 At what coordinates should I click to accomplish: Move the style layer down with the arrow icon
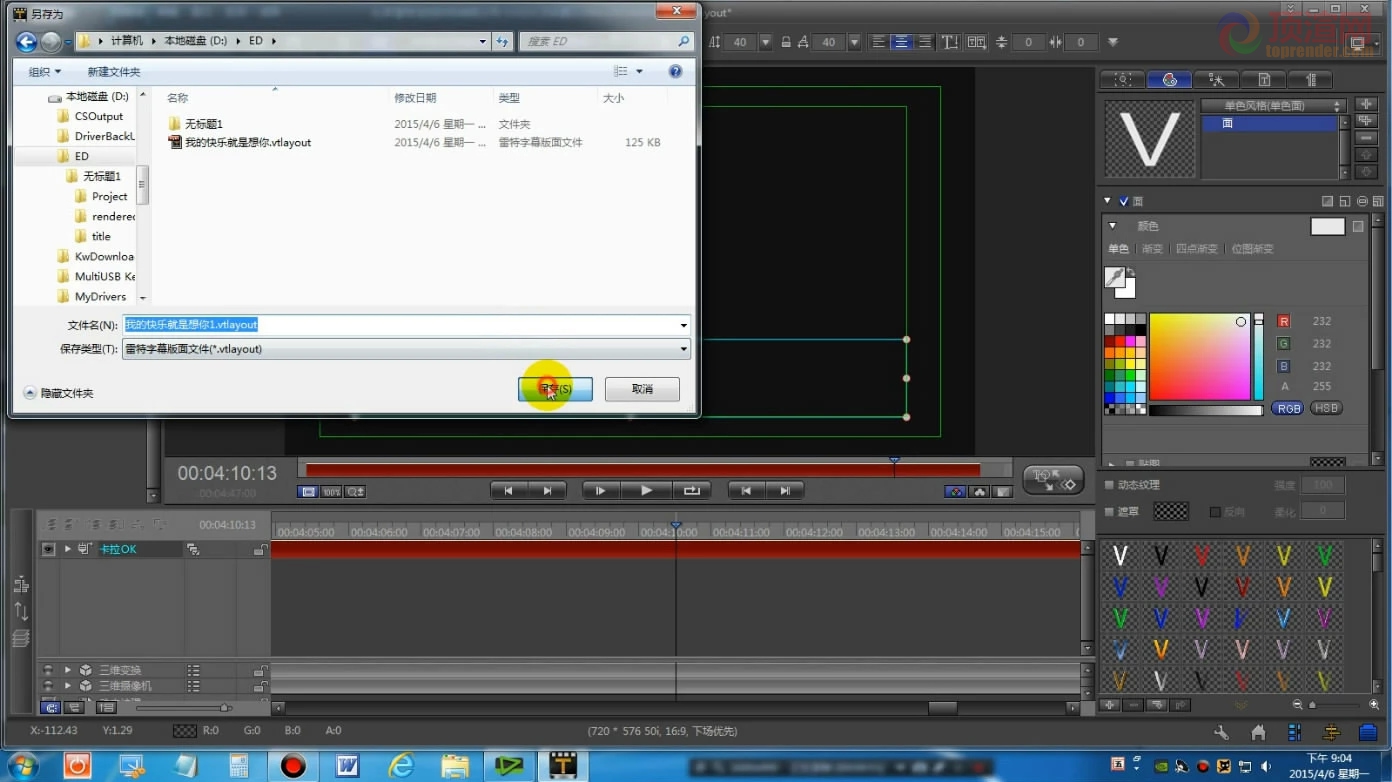[x=1366, y=172]
